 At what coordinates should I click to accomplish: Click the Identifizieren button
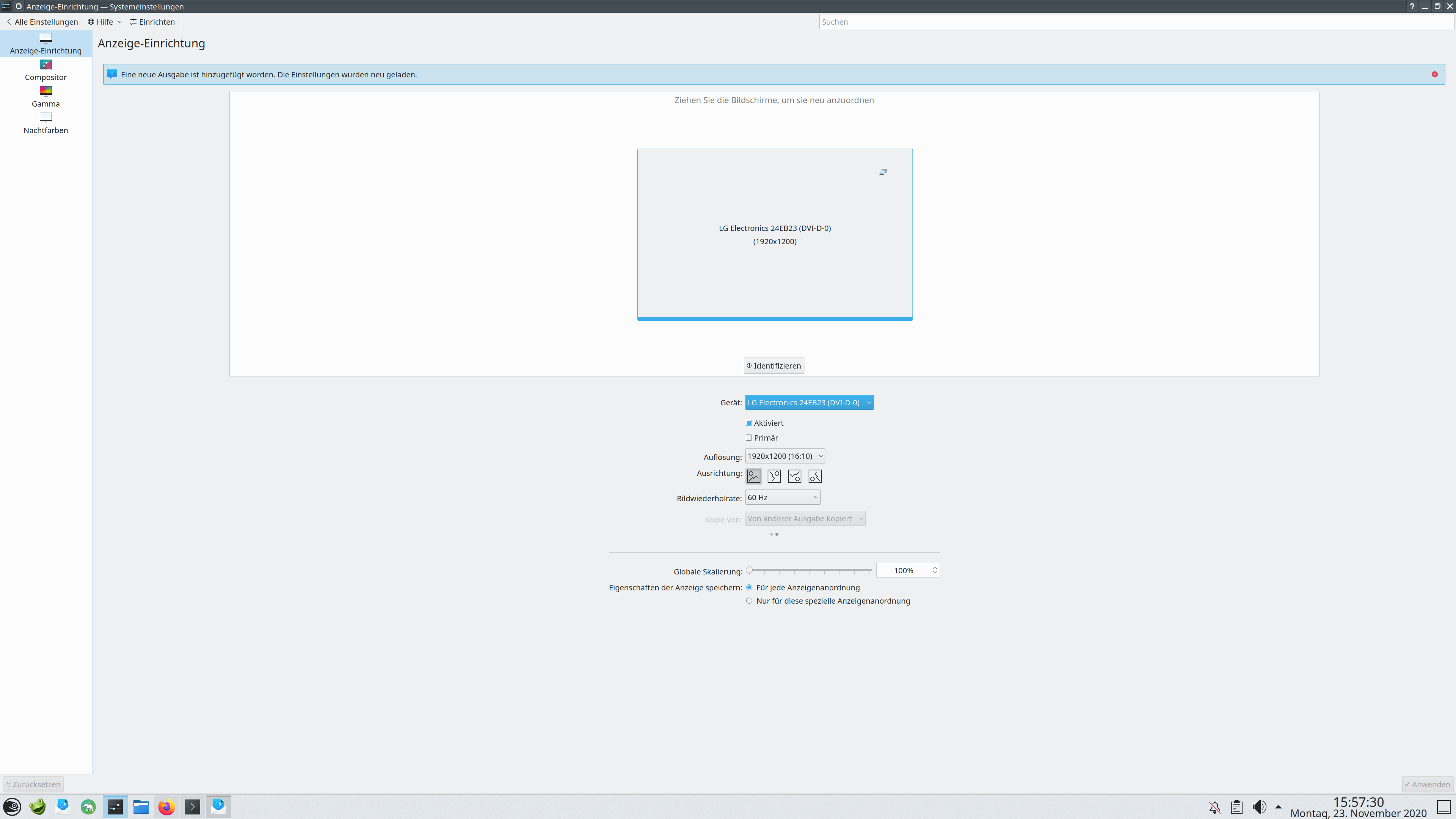click(774, 366)
